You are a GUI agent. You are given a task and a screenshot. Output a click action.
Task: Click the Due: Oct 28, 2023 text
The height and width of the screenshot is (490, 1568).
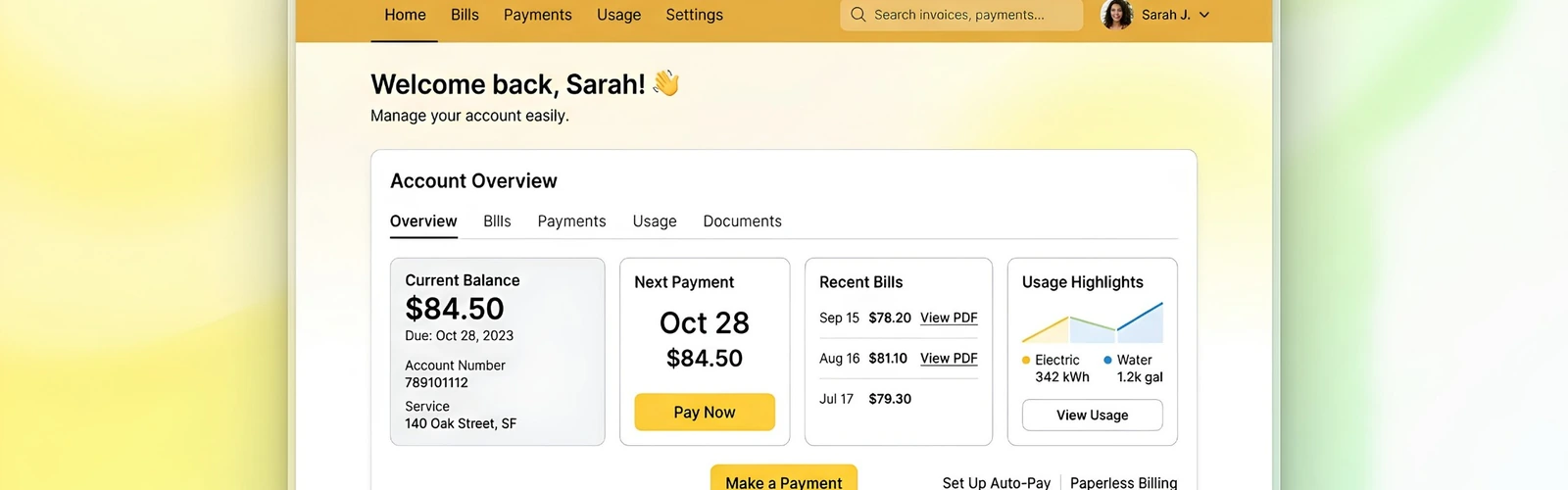(x=459, y=336)
